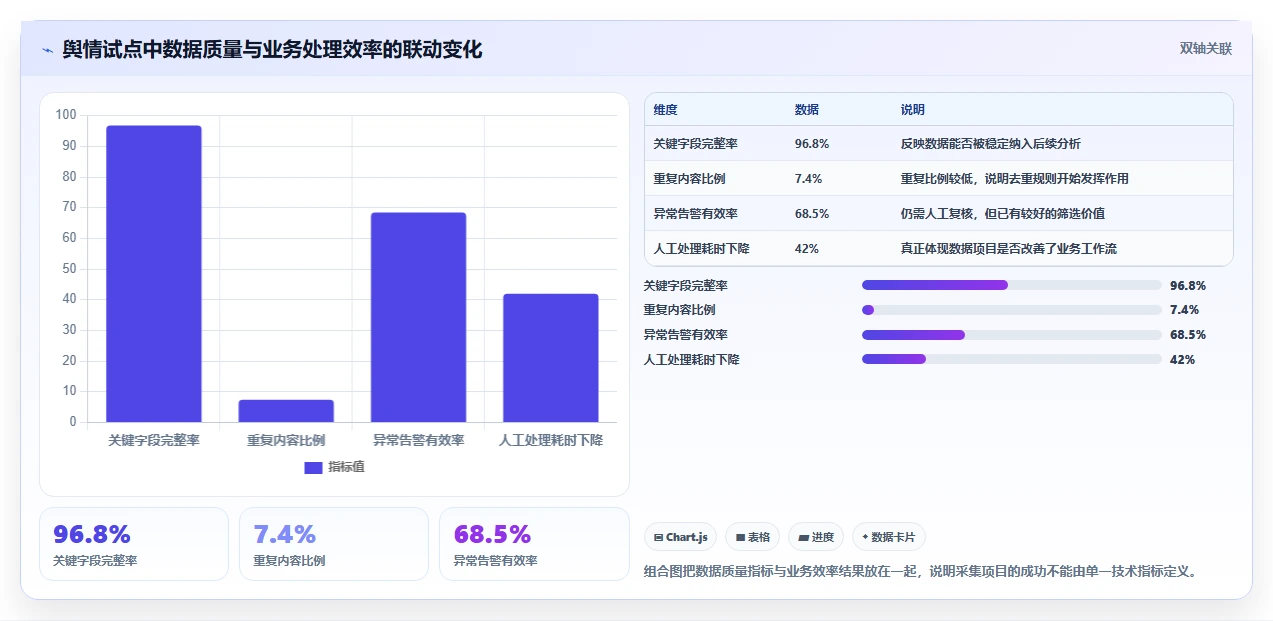Select the 42% table cell
Viewport: 1273px width, 621px height.
(807, 249)
